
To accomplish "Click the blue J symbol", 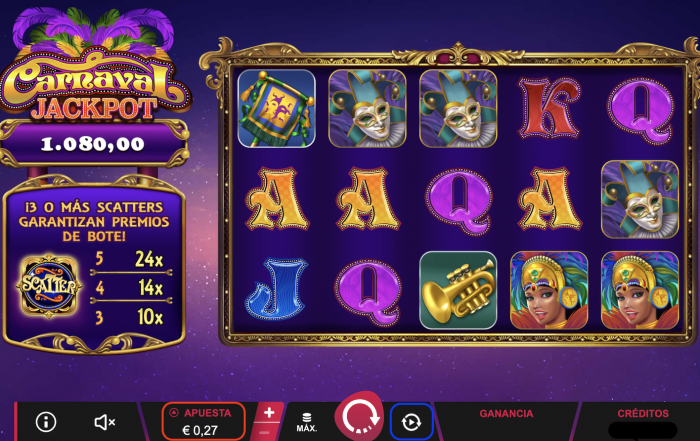I will click(x=276, y=288).
